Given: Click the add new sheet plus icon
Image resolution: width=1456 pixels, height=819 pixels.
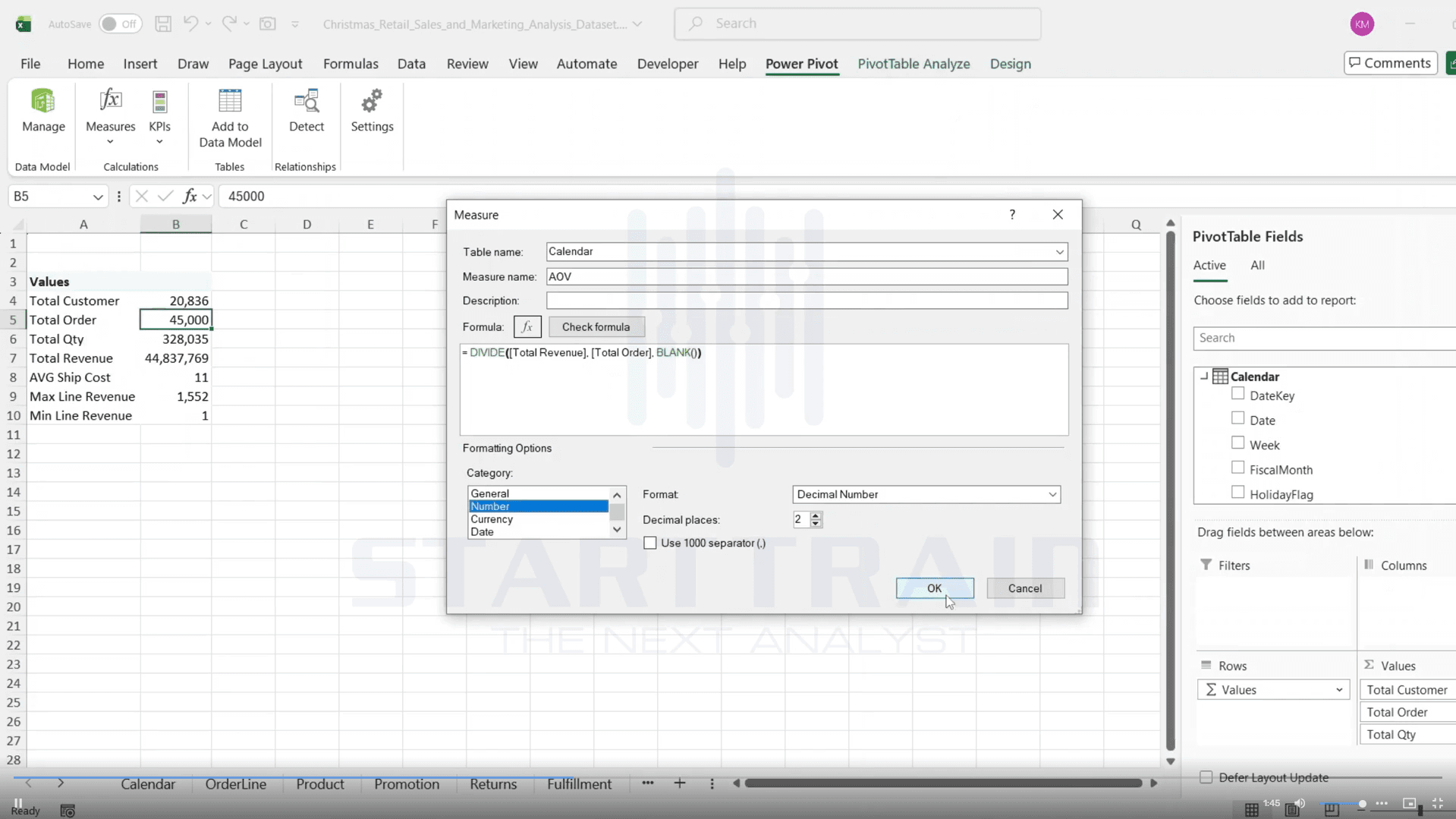Looking at the screenshot, I should [680, 783].
